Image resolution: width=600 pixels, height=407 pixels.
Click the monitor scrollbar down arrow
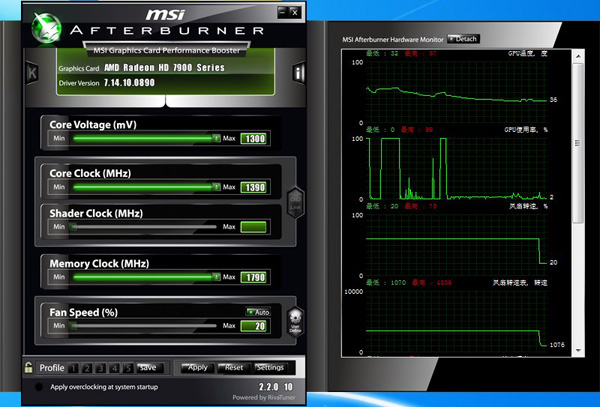coord(578,350)
